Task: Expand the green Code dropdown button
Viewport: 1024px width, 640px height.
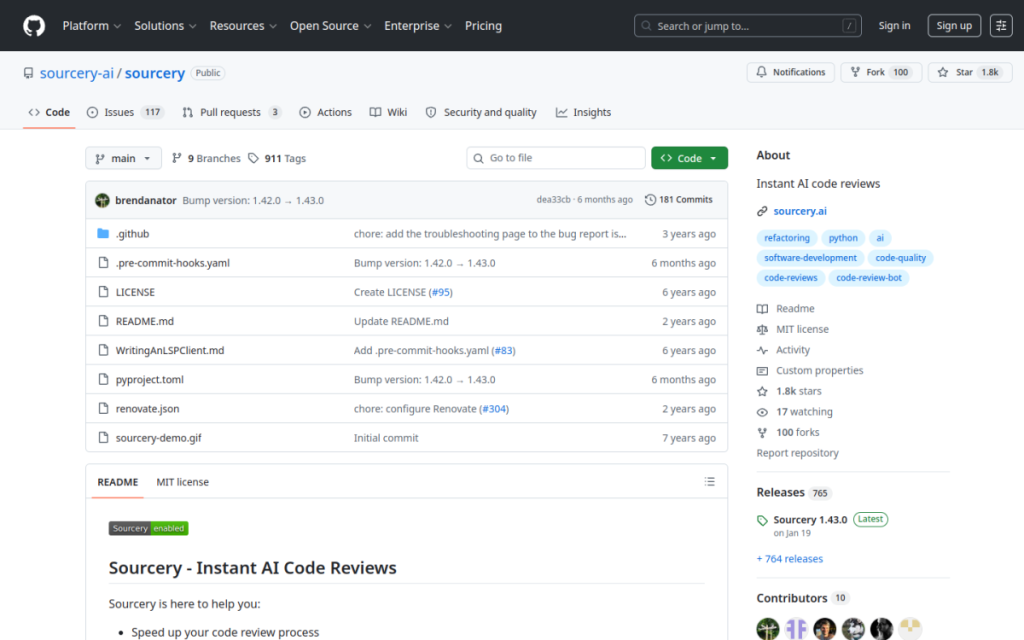Action: coord(689,158)
